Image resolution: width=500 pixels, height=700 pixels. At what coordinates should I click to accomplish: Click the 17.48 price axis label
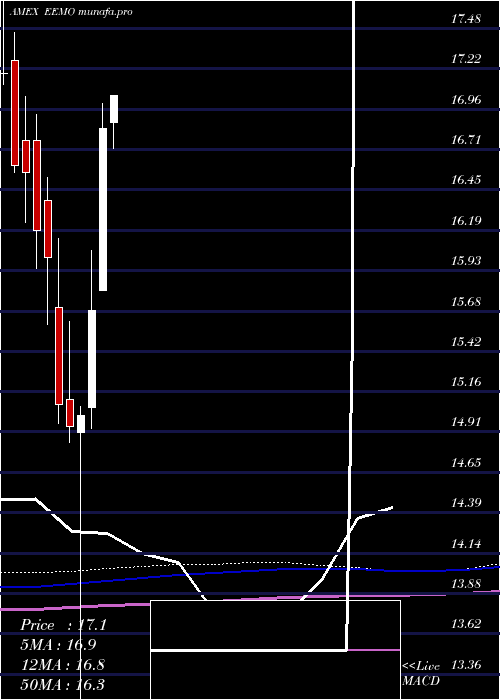pyautogui.click(x=467, y=19)
